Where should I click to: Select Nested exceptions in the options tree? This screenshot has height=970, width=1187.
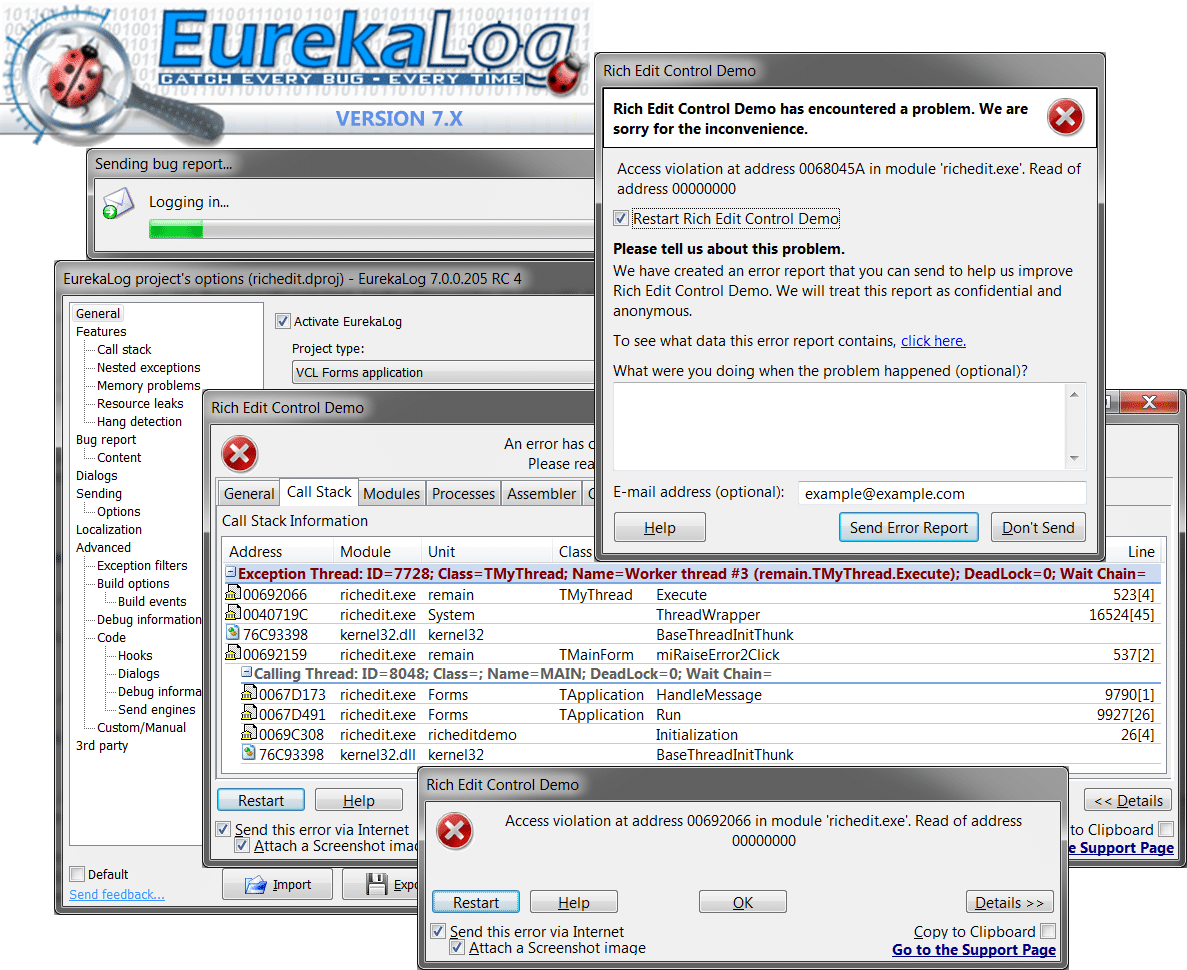tap(148, 367)
